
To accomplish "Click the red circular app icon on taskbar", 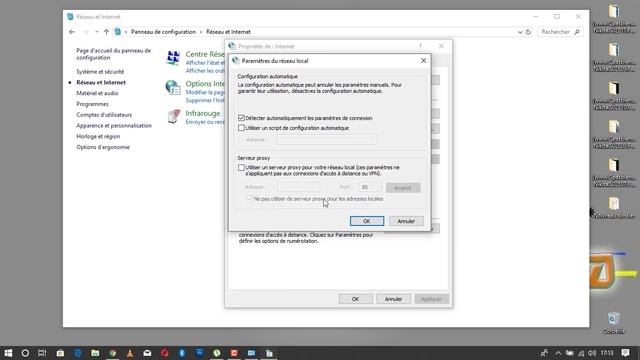I will tap(164, 353).
